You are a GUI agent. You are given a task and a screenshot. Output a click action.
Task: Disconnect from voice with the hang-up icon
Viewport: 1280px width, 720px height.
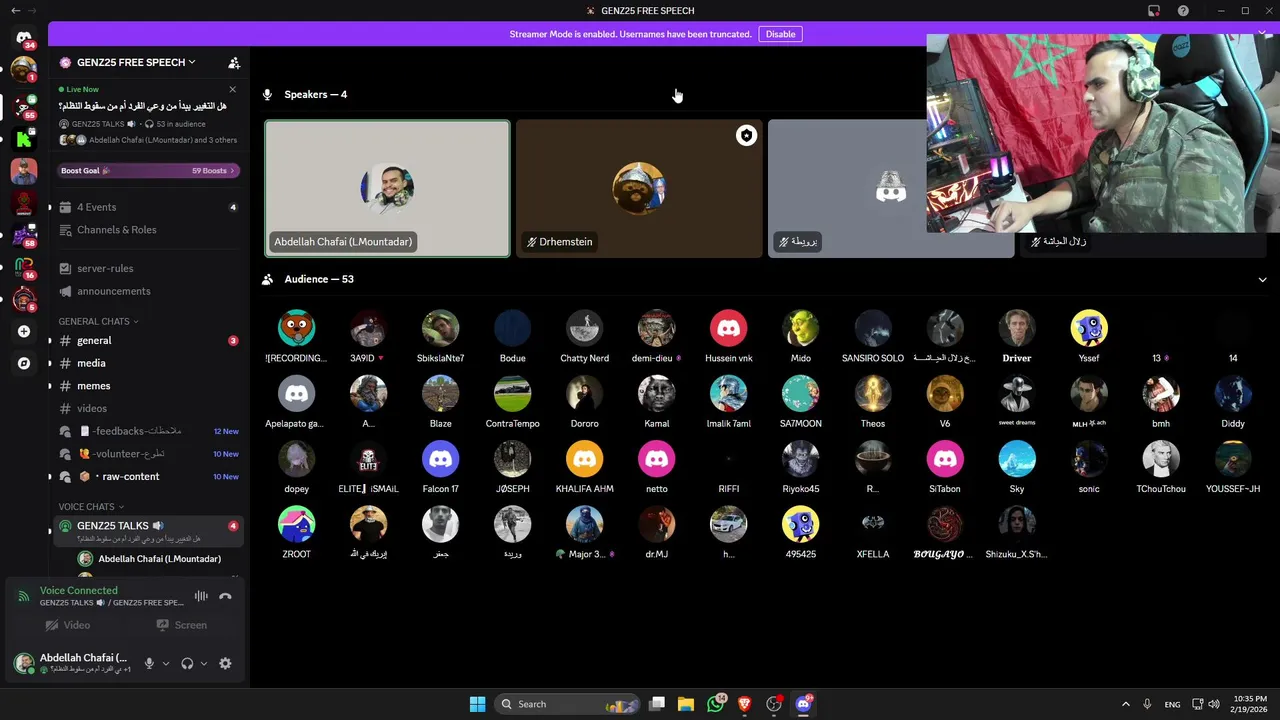[225, 596]
